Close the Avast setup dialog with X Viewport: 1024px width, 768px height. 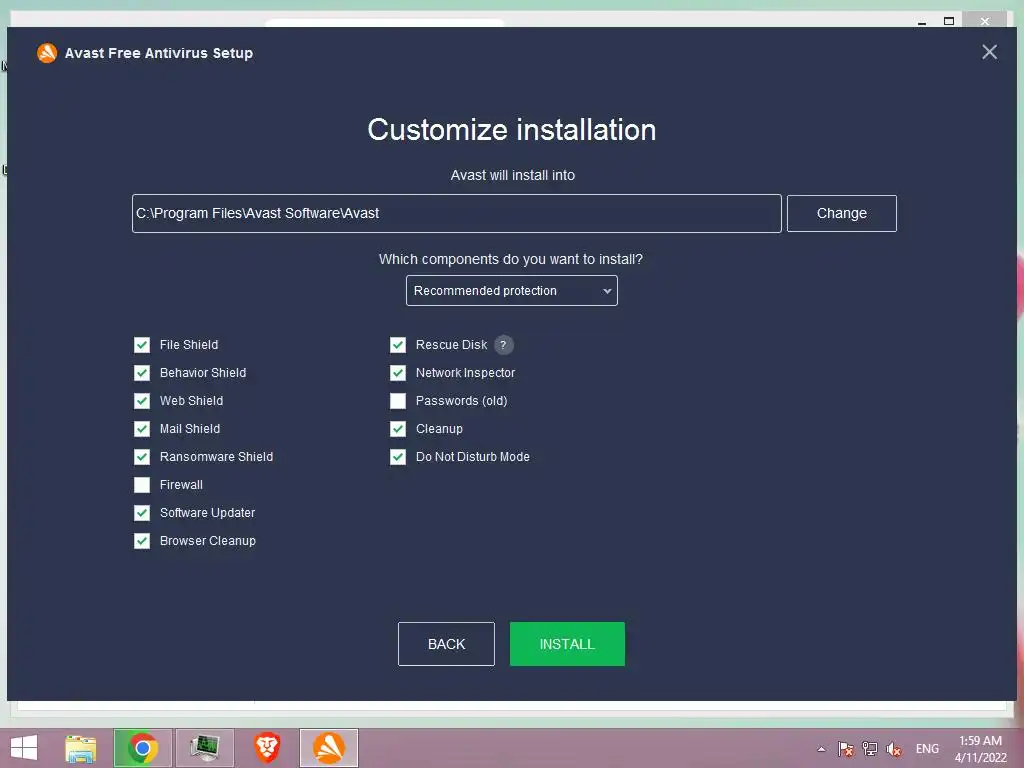click(989, 52)
